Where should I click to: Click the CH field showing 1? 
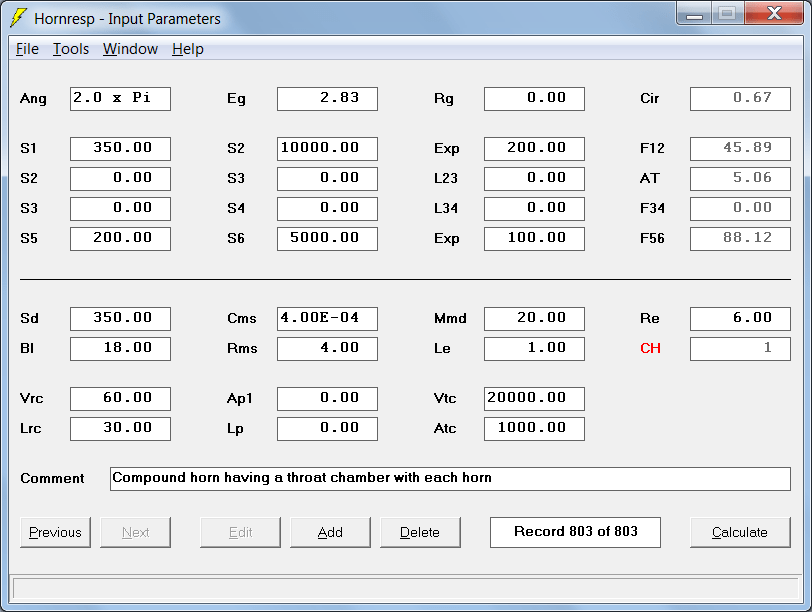pyautogui.click(x=741, y=348)
